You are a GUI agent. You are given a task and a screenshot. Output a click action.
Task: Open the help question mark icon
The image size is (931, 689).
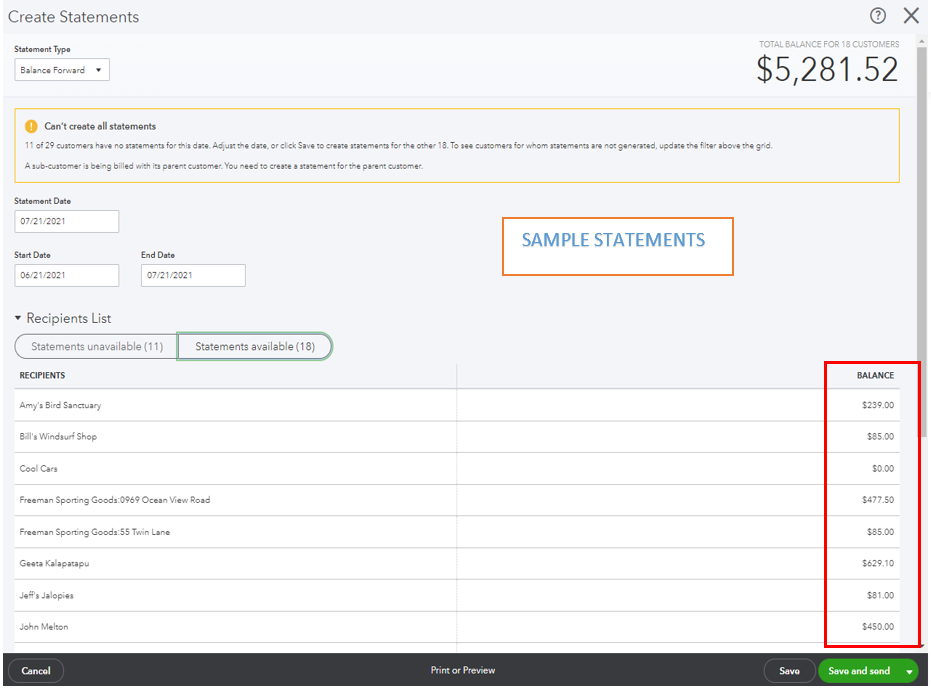[x=878, y=15]
